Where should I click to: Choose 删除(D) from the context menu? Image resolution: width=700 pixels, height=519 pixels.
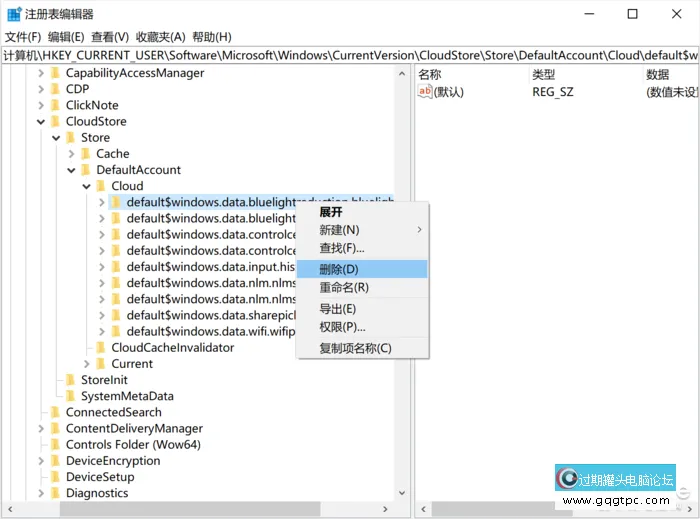(339, 269)
